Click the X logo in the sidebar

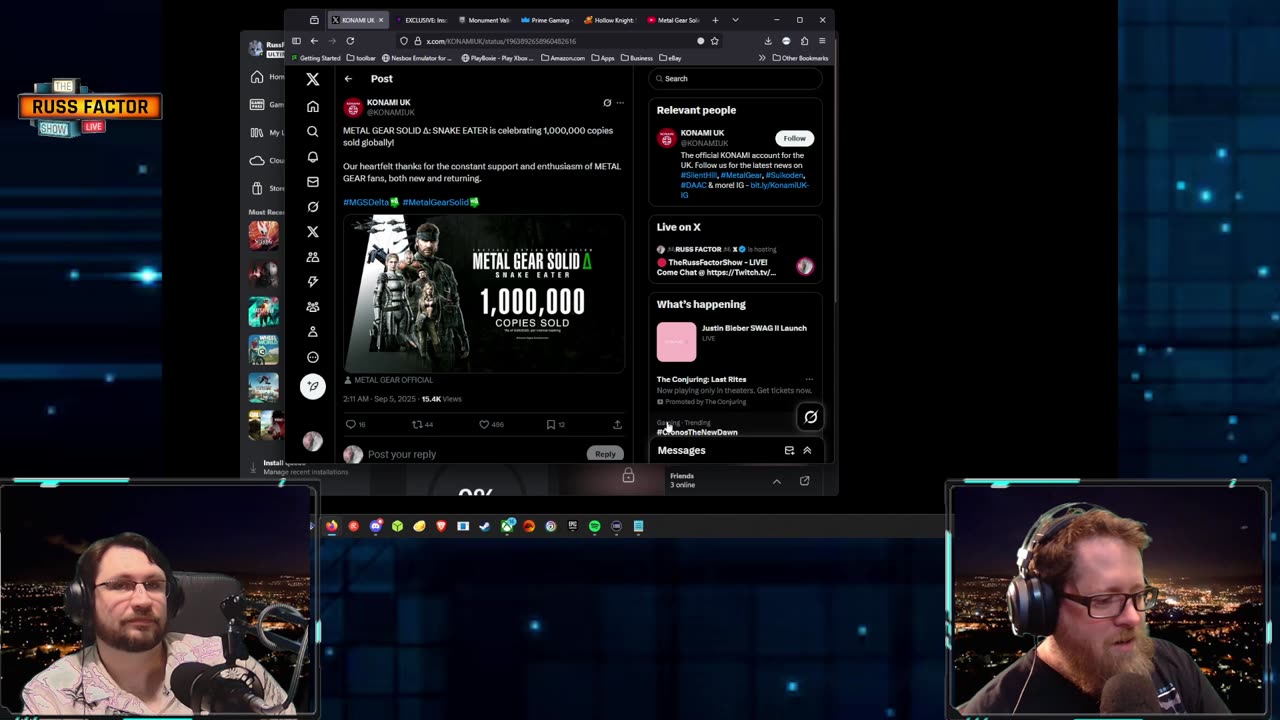click(x=313, y=79)
